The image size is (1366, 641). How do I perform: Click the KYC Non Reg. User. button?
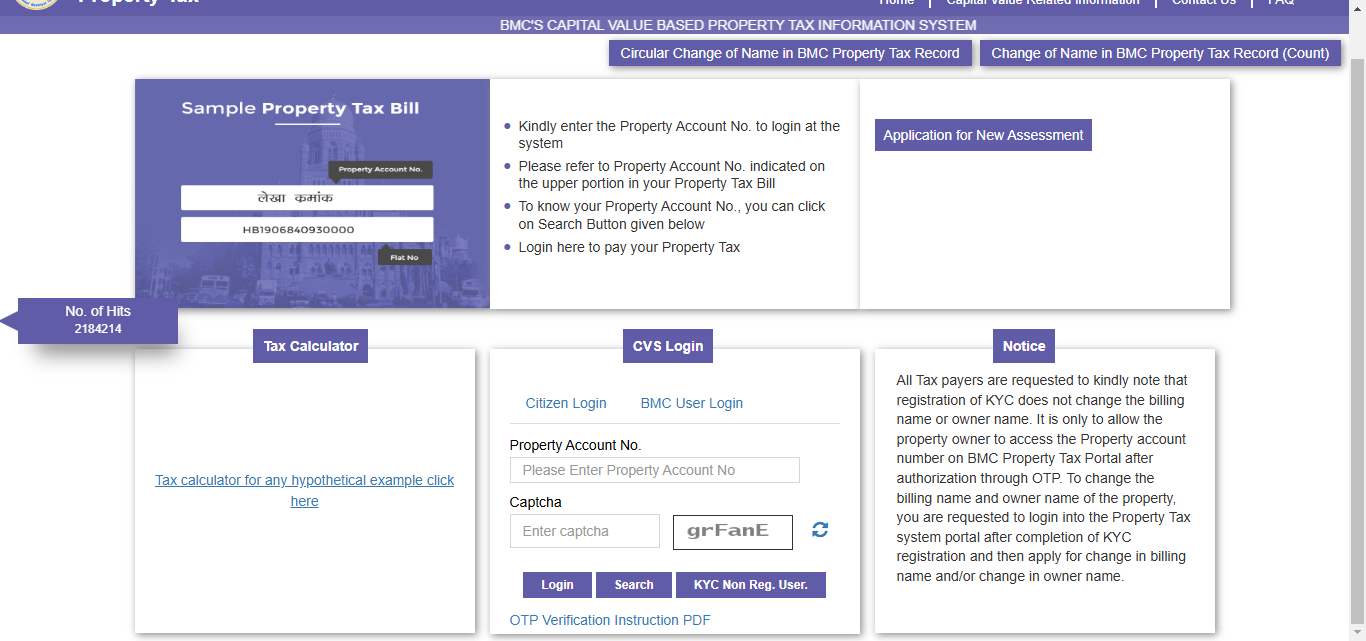pos(750,585)
